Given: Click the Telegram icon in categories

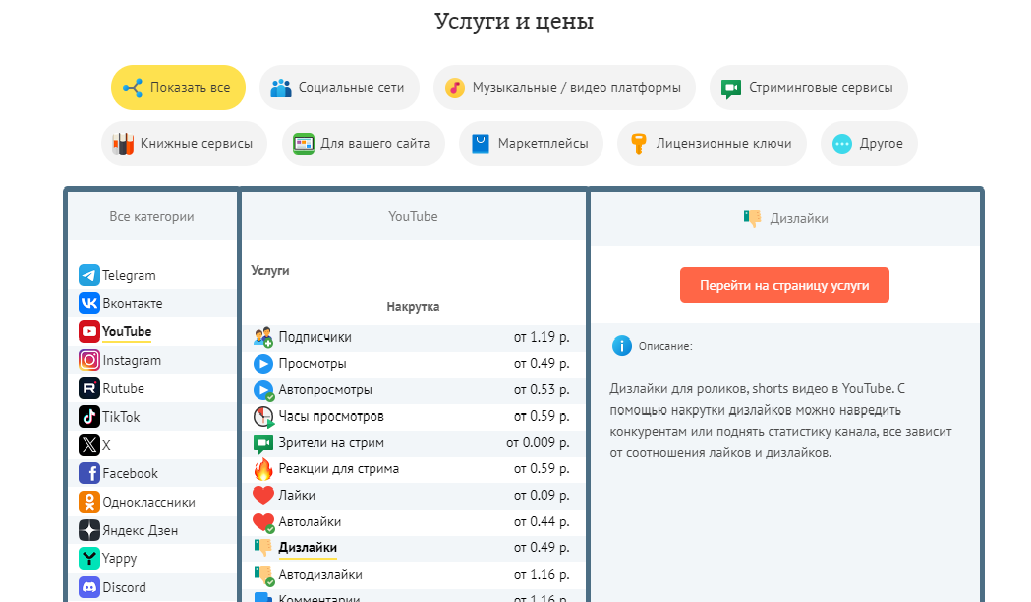Looking at the screenshot, I should point(89,275).
